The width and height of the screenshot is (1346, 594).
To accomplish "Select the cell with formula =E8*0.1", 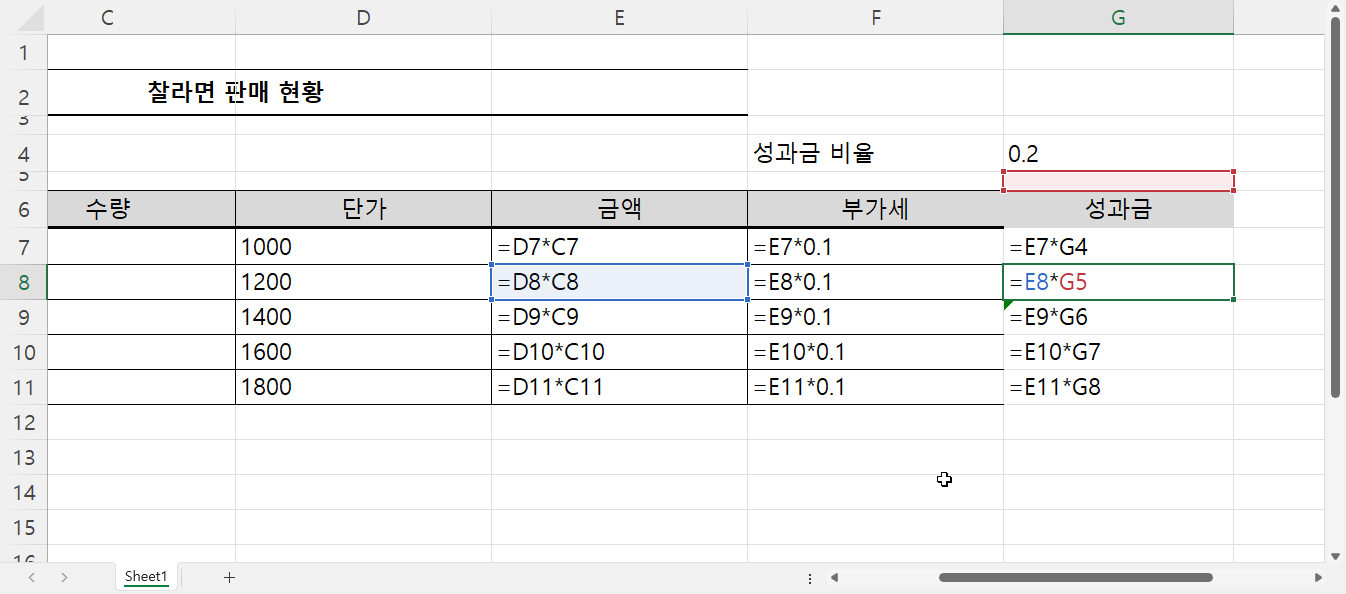I will point(875,282).
